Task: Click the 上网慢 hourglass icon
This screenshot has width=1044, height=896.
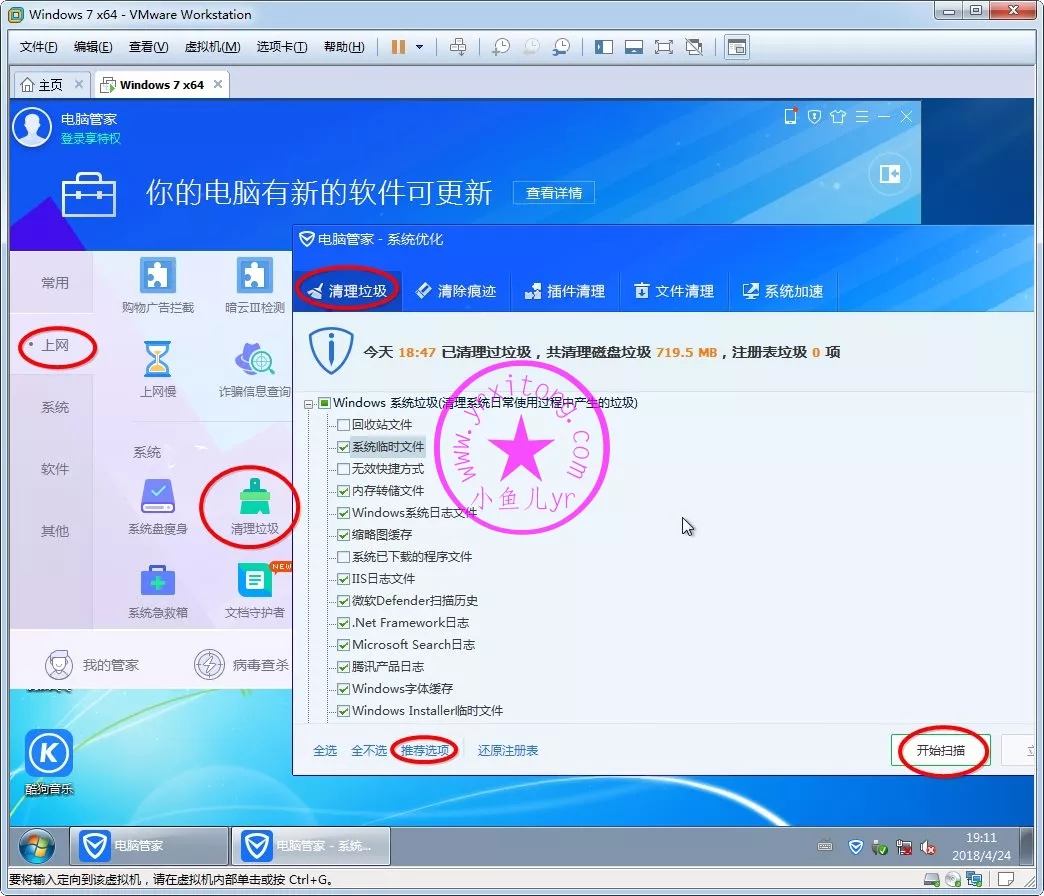Action: tap(157, 360)
